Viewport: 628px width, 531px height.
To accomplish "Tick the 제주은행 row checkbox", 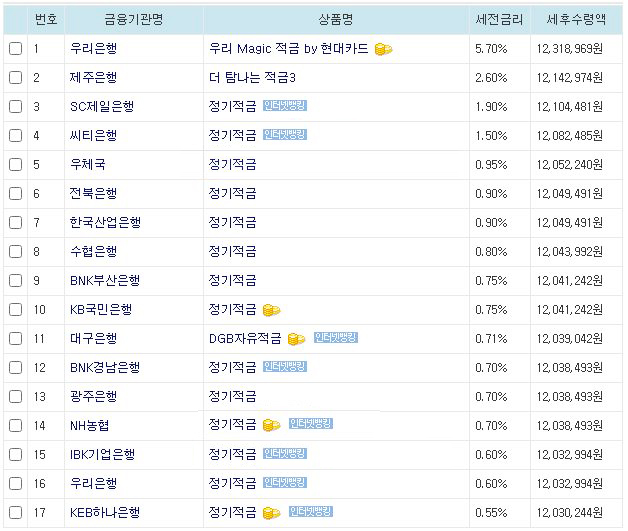I will 15,77.
